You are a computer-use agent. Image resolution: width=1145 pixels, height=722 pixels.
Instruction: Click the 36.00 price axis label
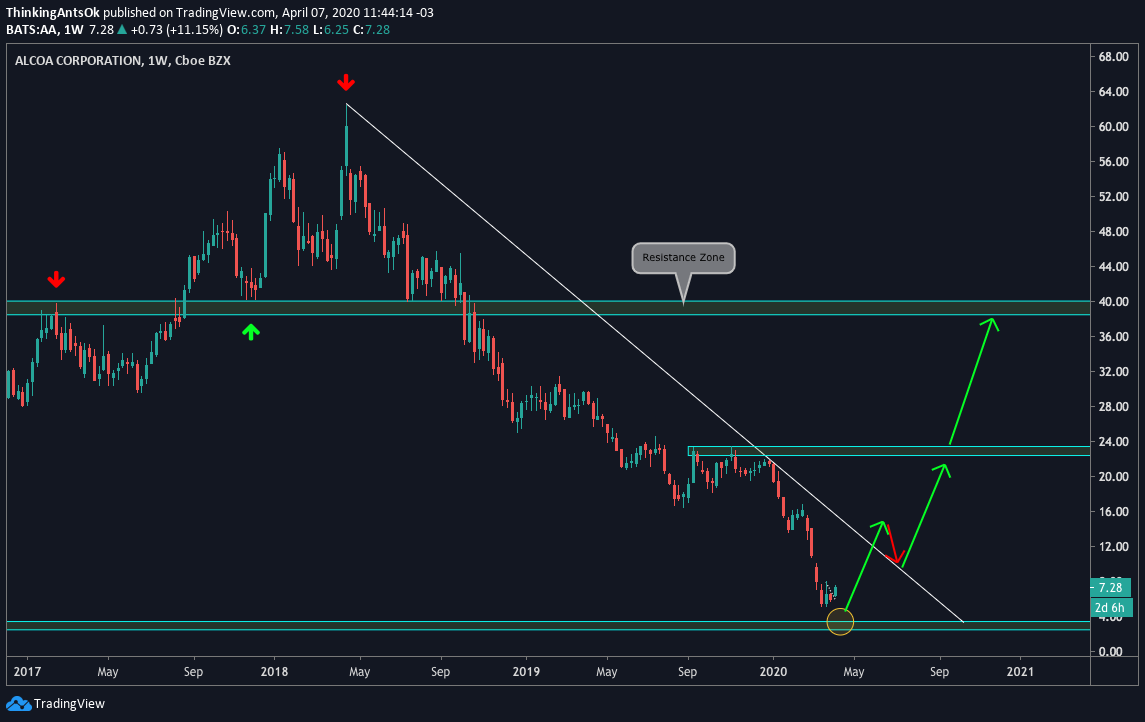pos(1114,337)
